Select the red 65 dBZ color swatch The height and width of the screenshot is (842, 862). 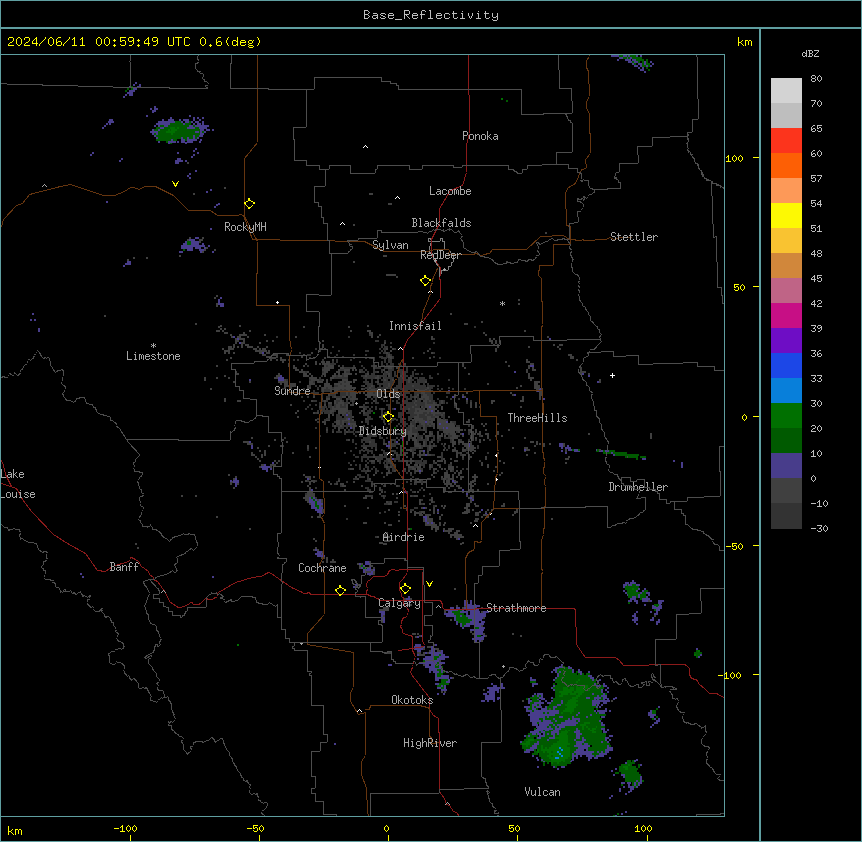click(786, 140)
